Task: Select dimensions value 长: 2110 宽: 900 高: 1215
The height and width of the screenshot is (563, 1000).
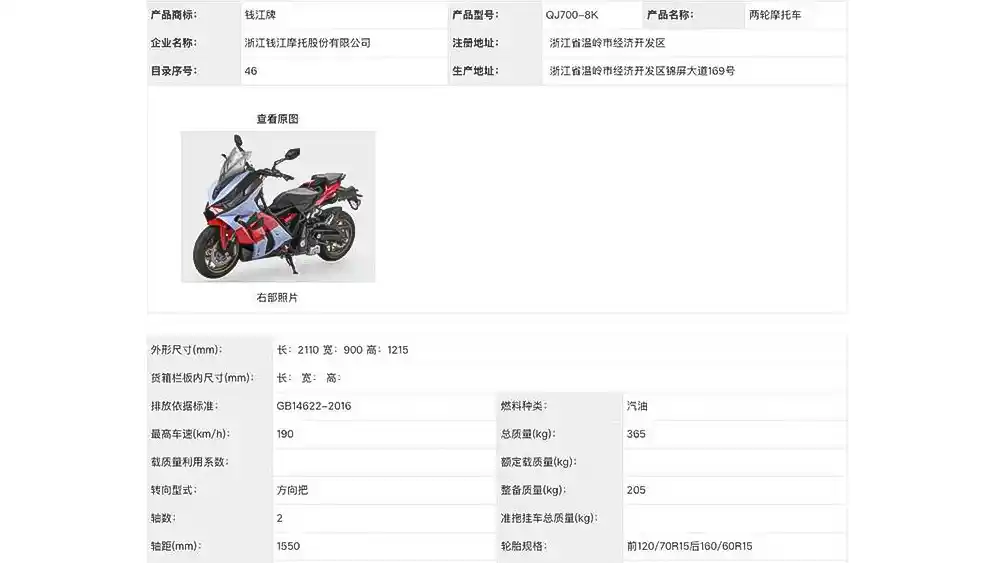Action: click(x=342, y=349)
